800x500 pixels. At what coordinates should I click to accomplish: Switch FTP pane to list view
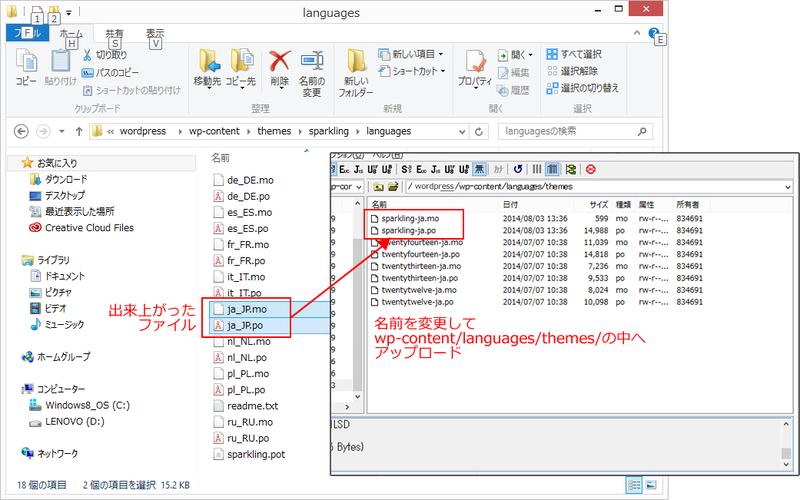pos(537,169)
